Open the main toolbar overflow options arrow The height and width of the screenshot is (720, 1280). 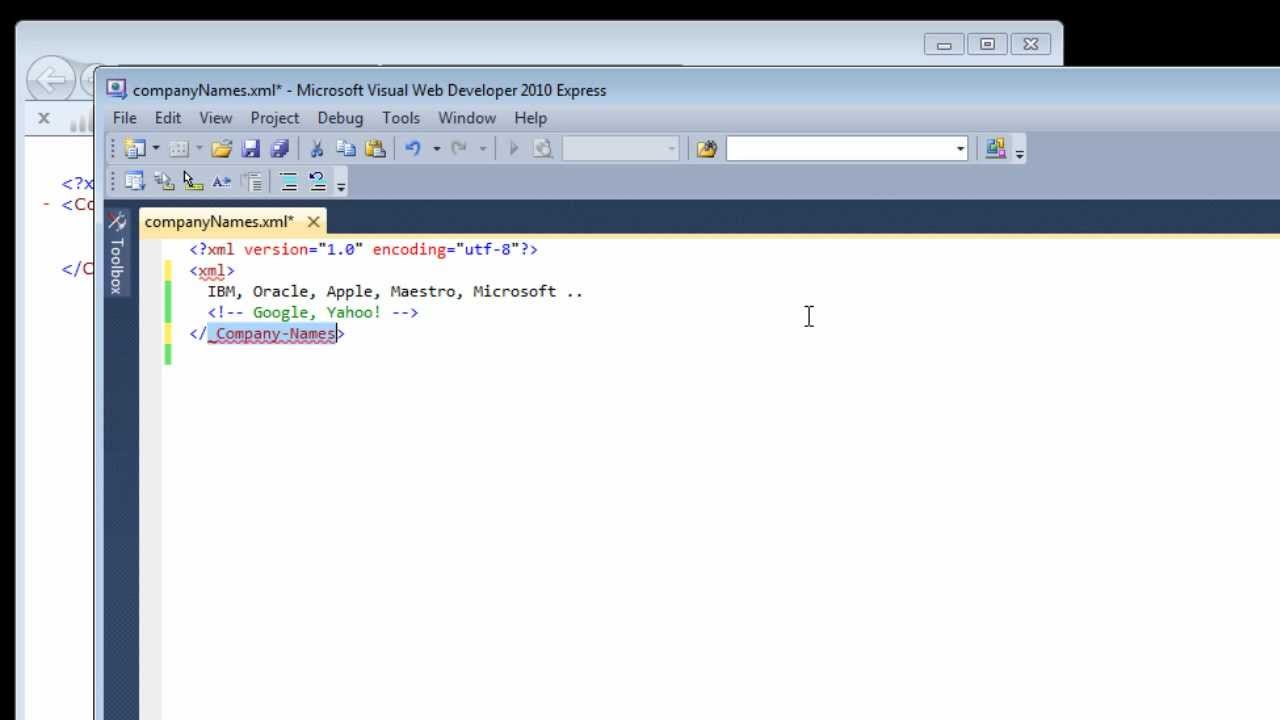(1019, 153)
